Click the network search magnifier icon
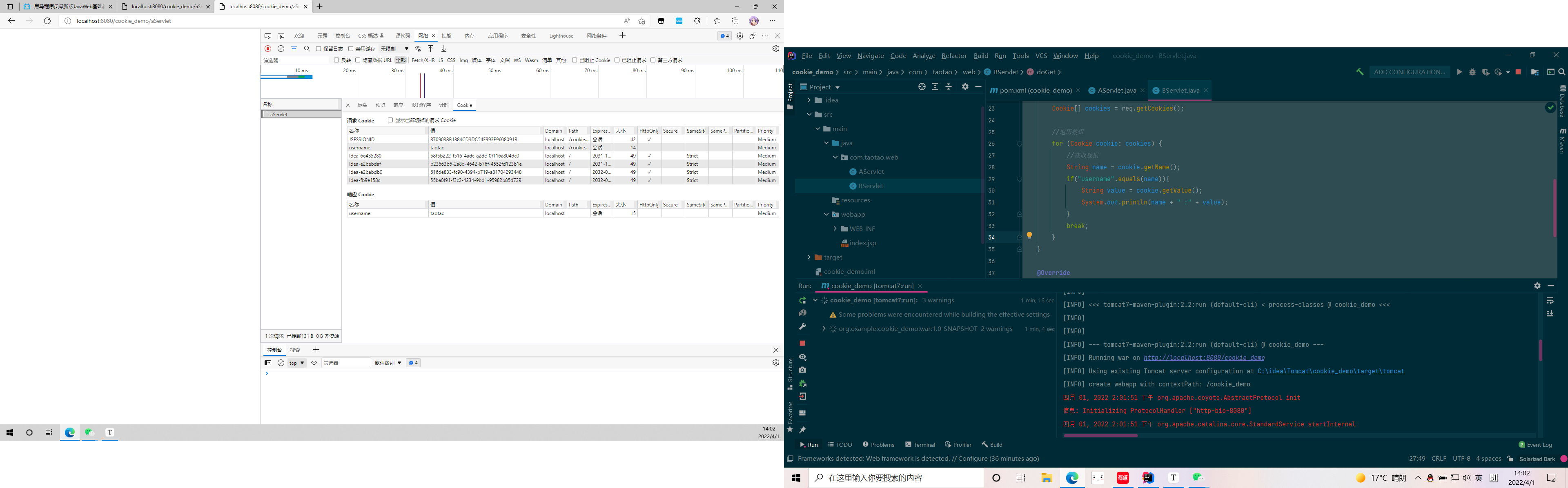 [307, 49]
